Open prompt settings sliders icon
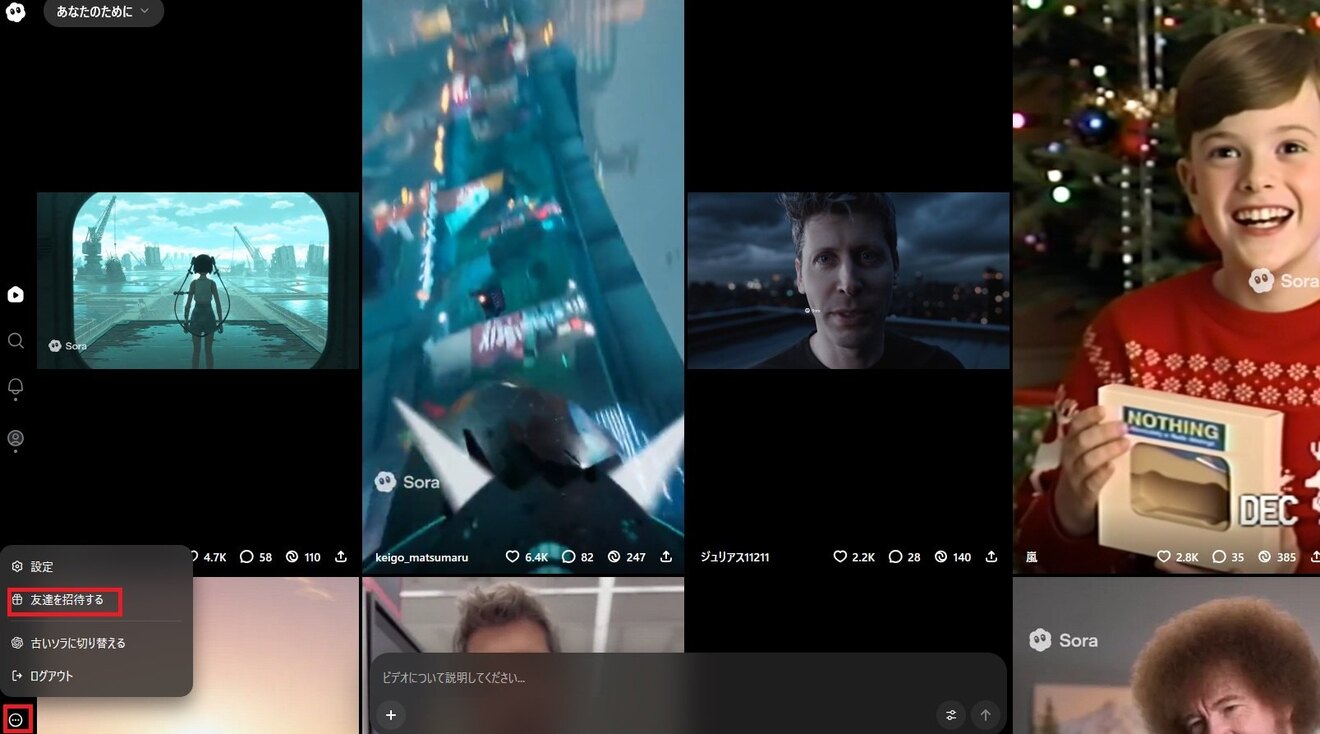Image resolution: width=1320 pixels, height=734 pixels. tap(951, 715)
